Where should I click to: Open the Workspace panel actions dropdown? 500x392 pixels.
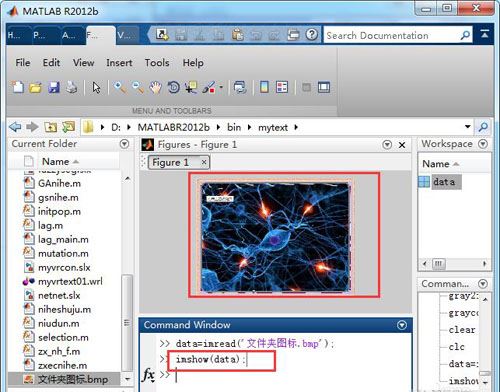483,144
